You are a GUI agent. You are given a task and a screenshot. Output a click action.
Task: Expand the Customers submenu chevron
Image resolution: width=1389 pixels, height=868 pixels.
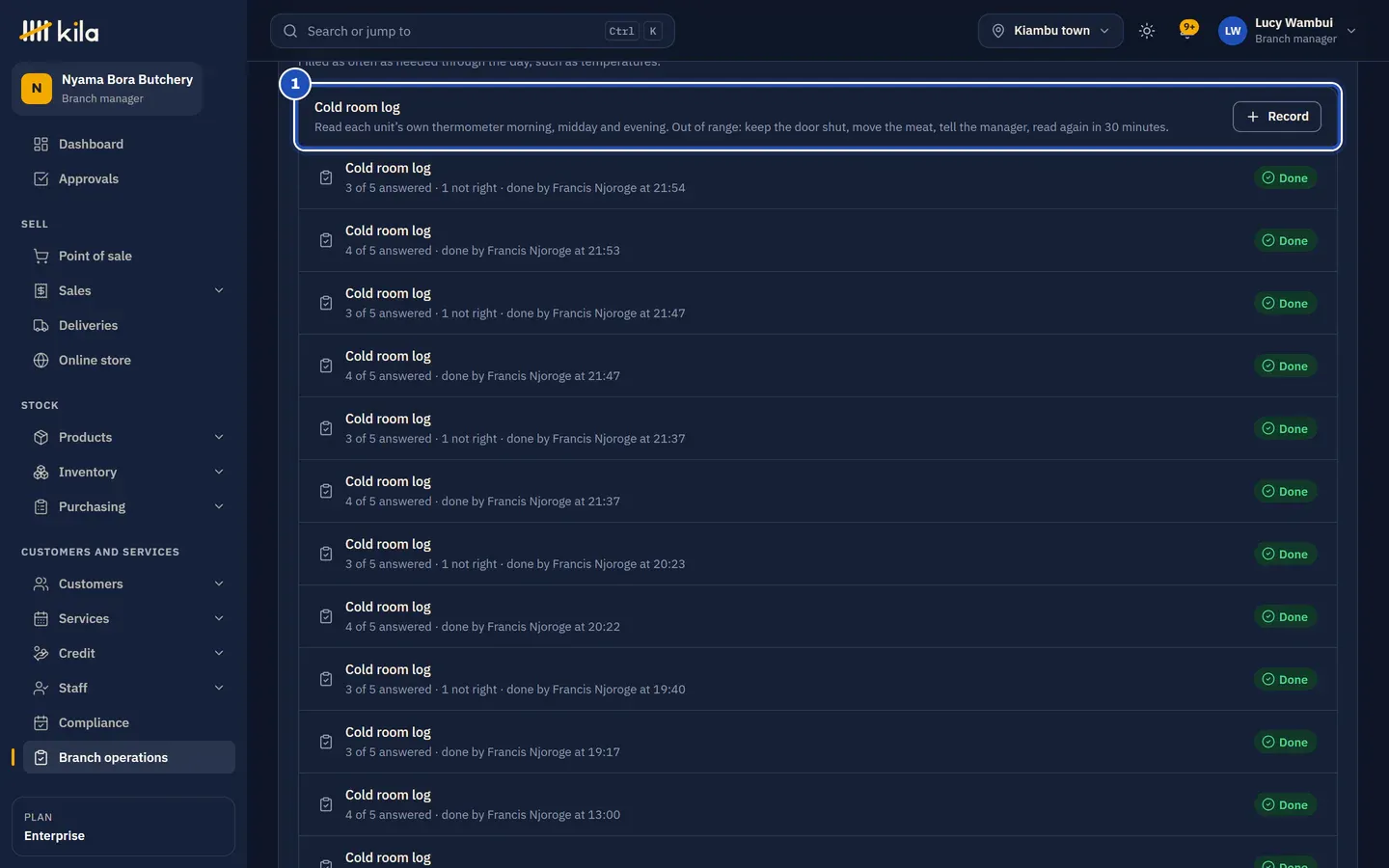point(219,583)
